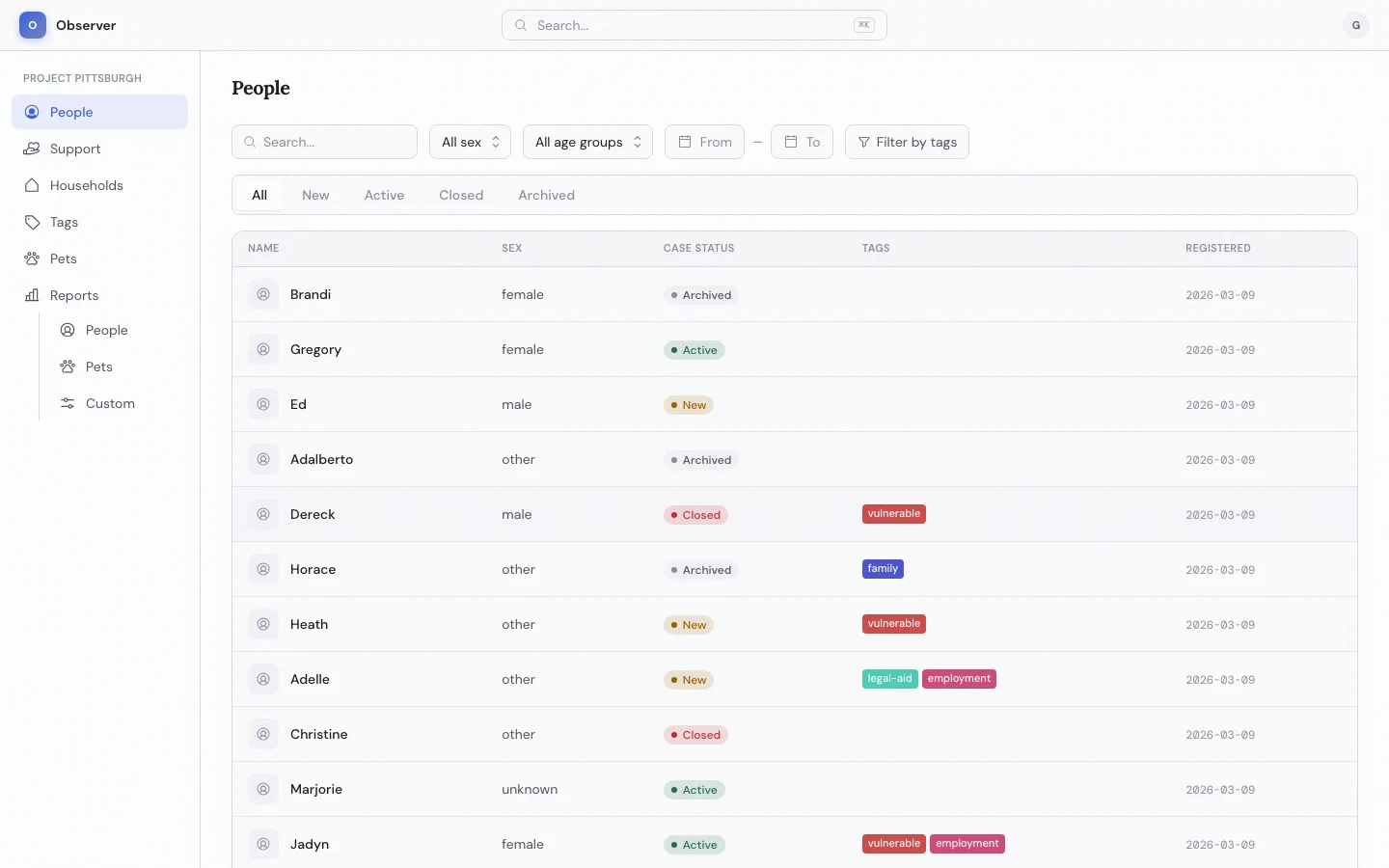The width and height of the screenshot is (1389, 868).
Task: Click Ed's New status badge
Action: coord(689,405)
